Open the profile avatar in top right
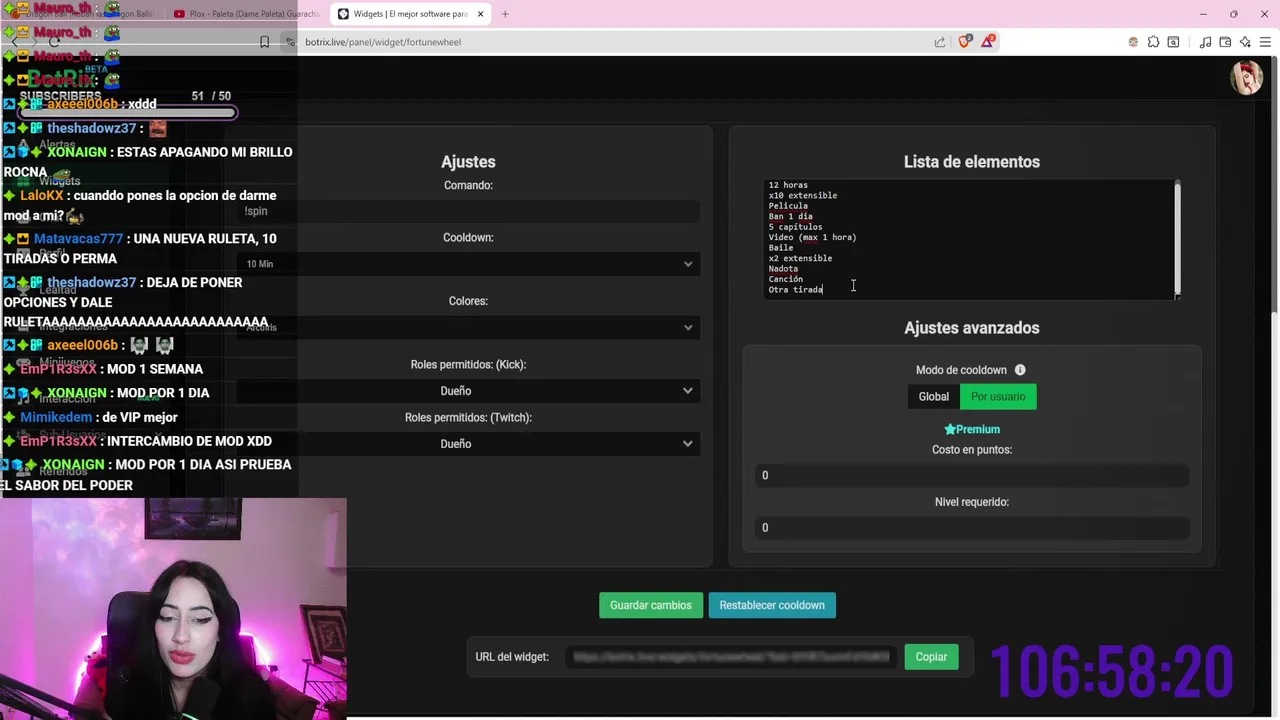Screen dimensions: 1280x720 (x=1246, y=78)
